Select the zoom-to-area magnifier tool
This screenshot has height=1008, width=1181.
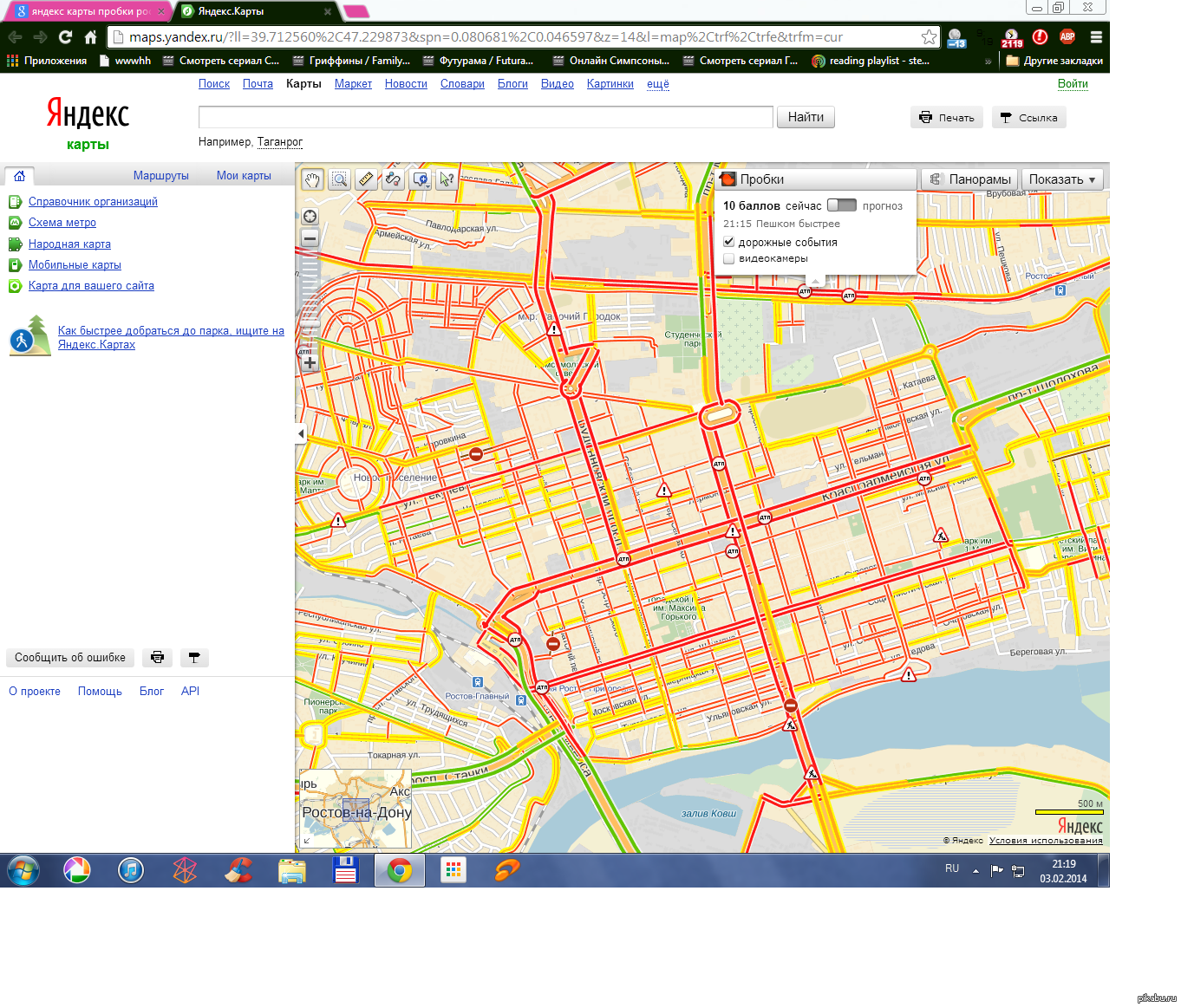[340, 179]
